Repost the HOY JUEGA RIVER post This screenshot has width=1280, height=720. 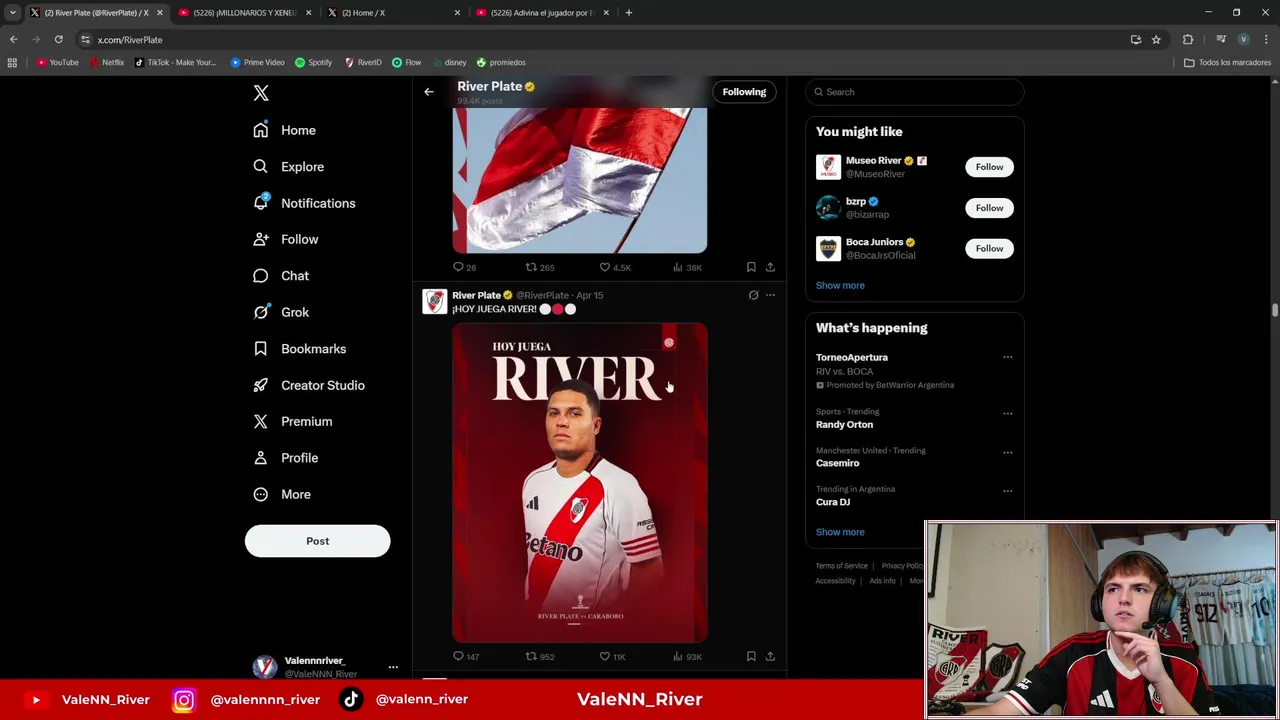tap(540, 657)
